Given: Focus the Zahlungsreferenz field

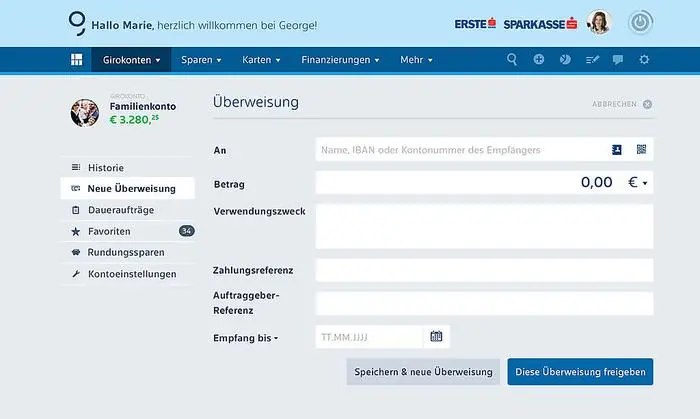Looking at the screenshot, I should (484, 270).
